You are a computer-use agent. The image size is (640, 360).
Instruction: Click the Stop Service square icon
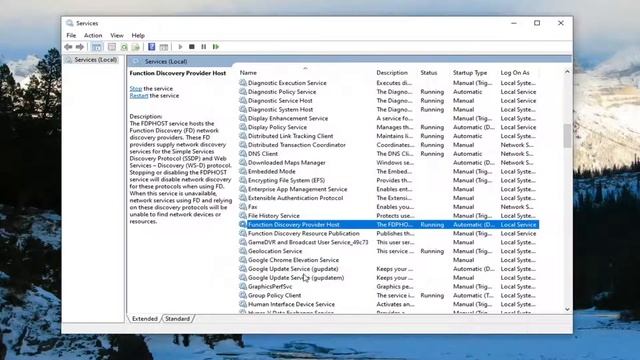[192, 47]
